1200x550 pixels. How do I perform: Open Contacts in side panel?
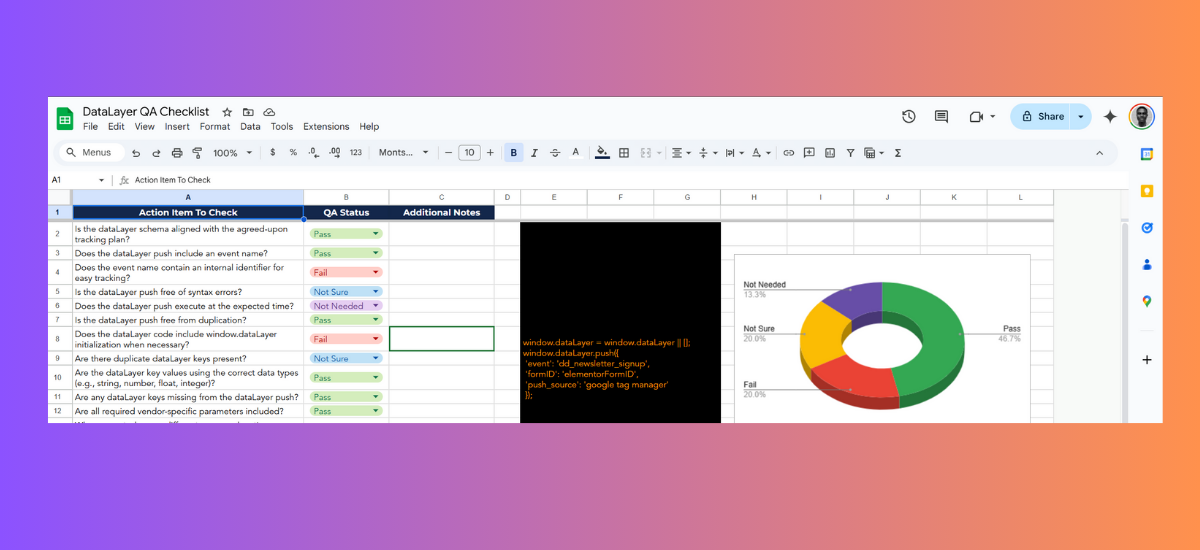pos(1147,264)
